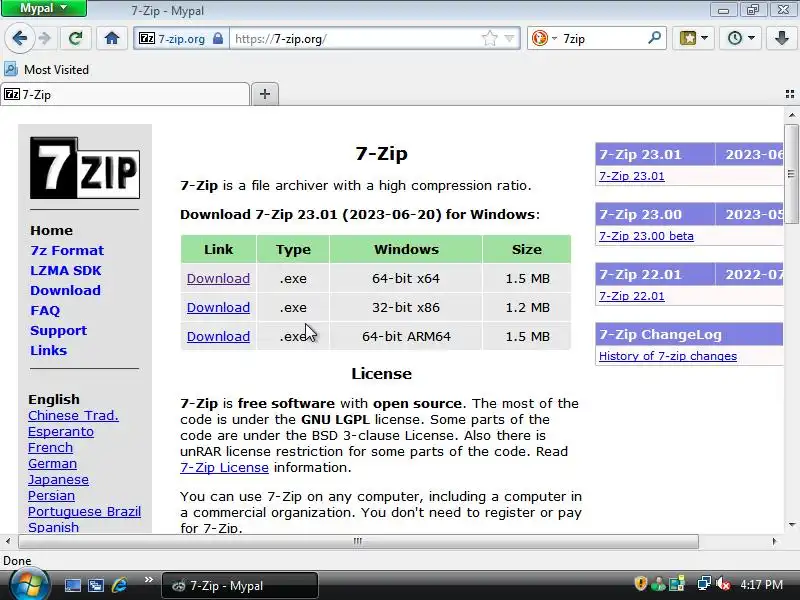Open a new tab with plus button

[x=265, y=94]
